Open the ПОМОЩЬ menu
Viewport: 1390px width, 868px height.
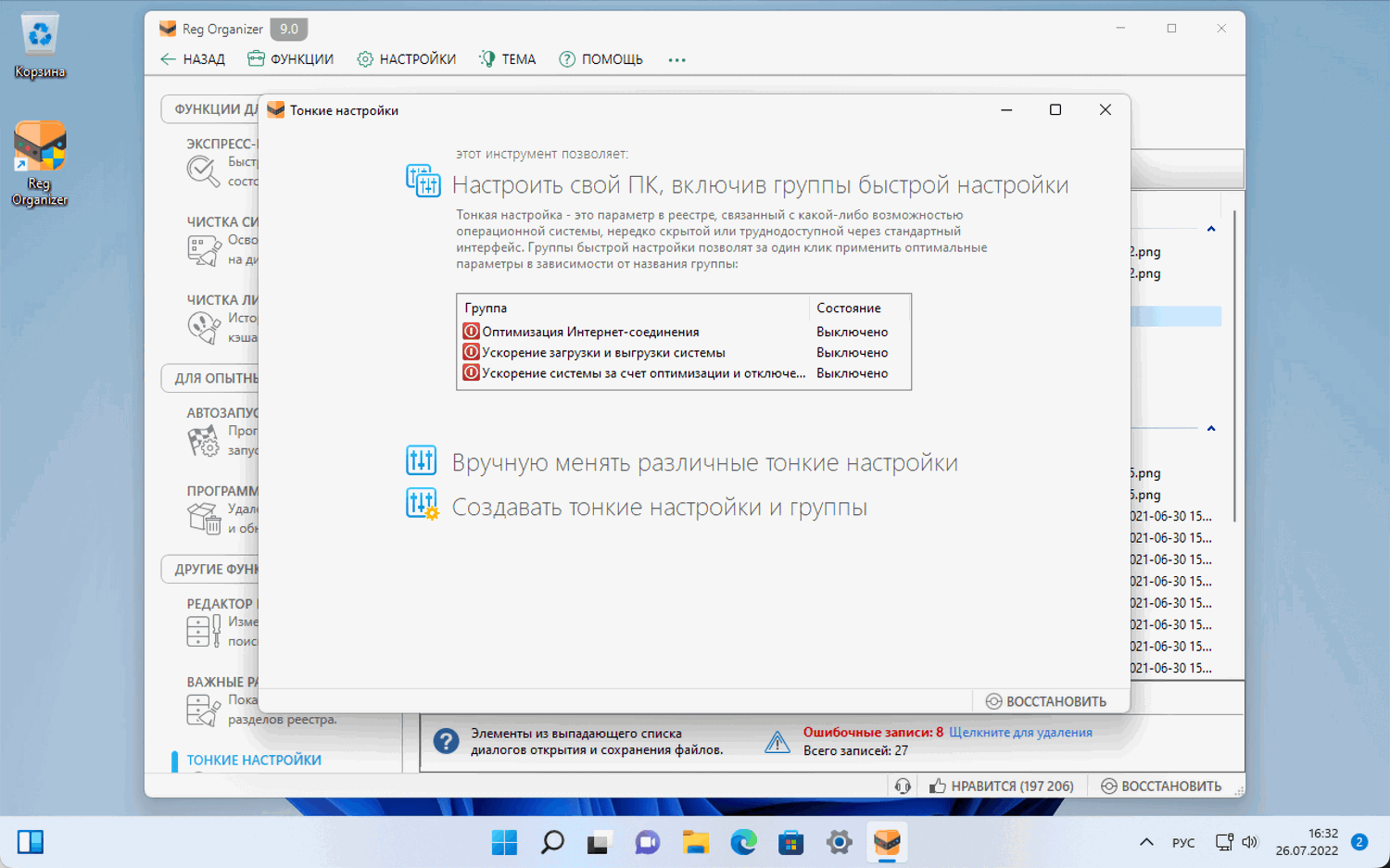point(601,59)
